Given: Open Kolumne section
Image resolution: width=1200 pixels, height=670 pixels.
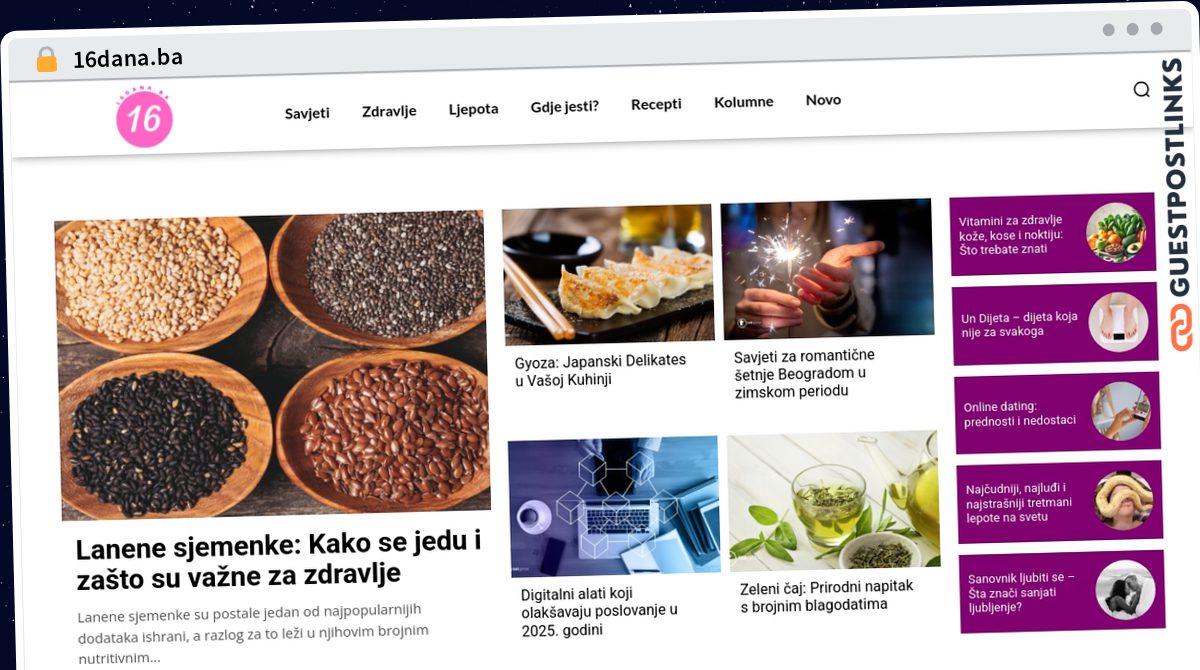Looking at the screenshot, I should [743, 102].
